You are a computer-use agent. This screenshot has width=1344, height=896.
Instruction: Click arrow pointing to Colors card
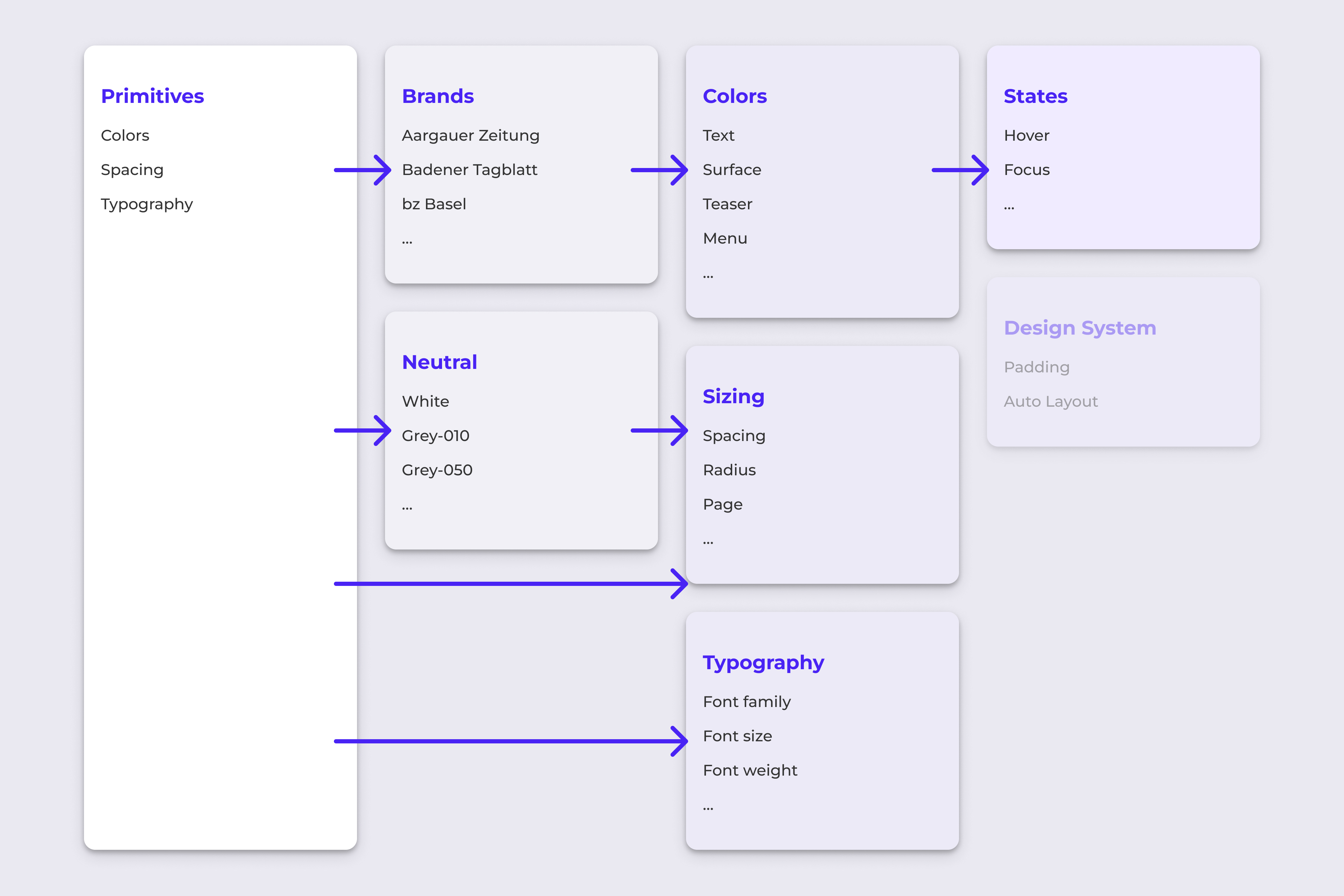coord(659,170)
